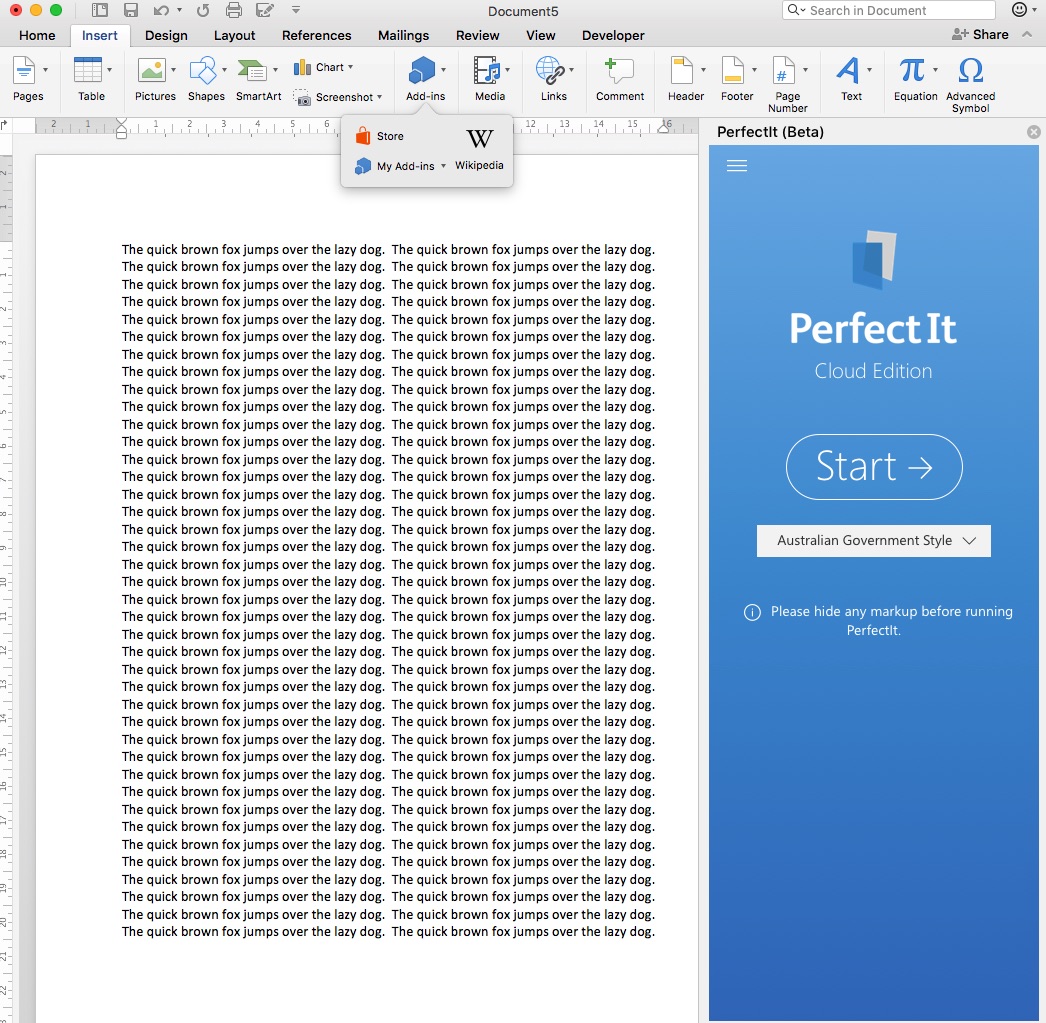1046x1023 pixels.
Task: Collapse the ribbon using the chevron
Action: [x=1027, y=35]
